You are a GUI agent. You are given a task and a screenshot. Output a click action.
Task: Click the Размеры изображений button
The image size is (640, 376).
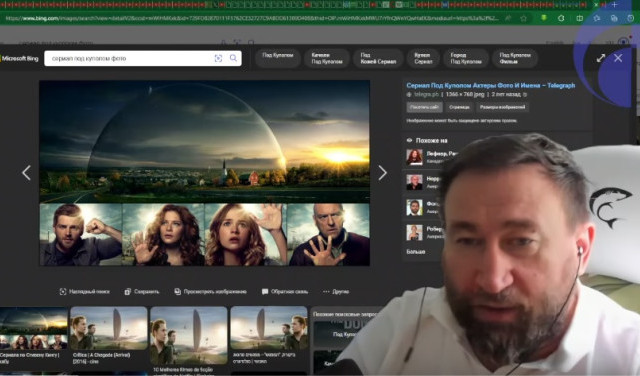click(x=502, y=107)
